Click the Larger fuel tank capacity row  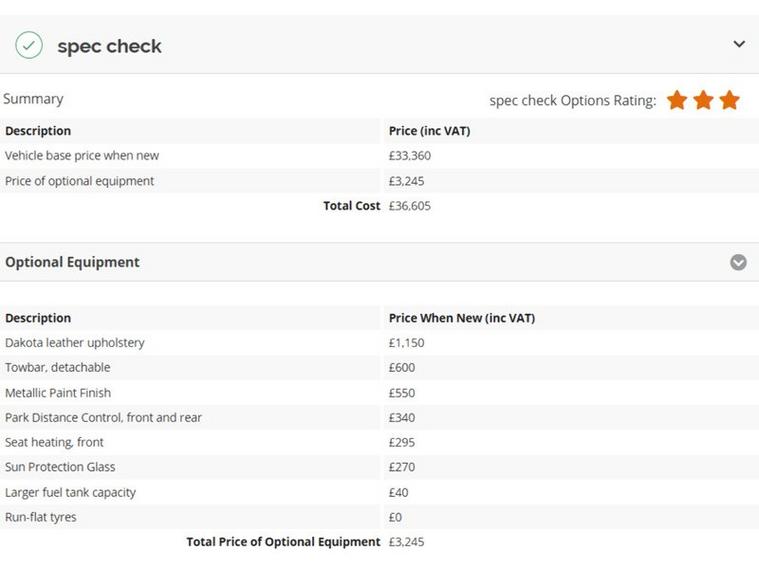click(x=70, y=492)
